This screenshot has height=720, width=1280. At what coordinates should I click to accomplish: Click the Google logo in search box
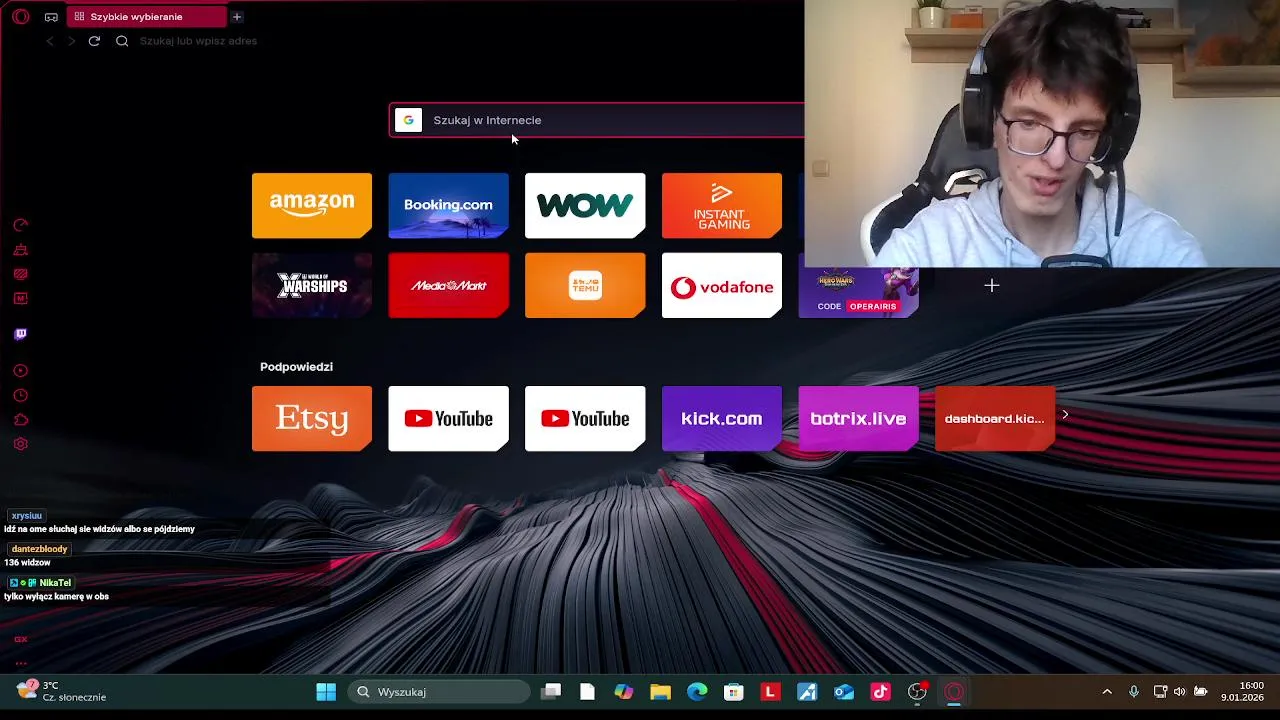(408, 120)
